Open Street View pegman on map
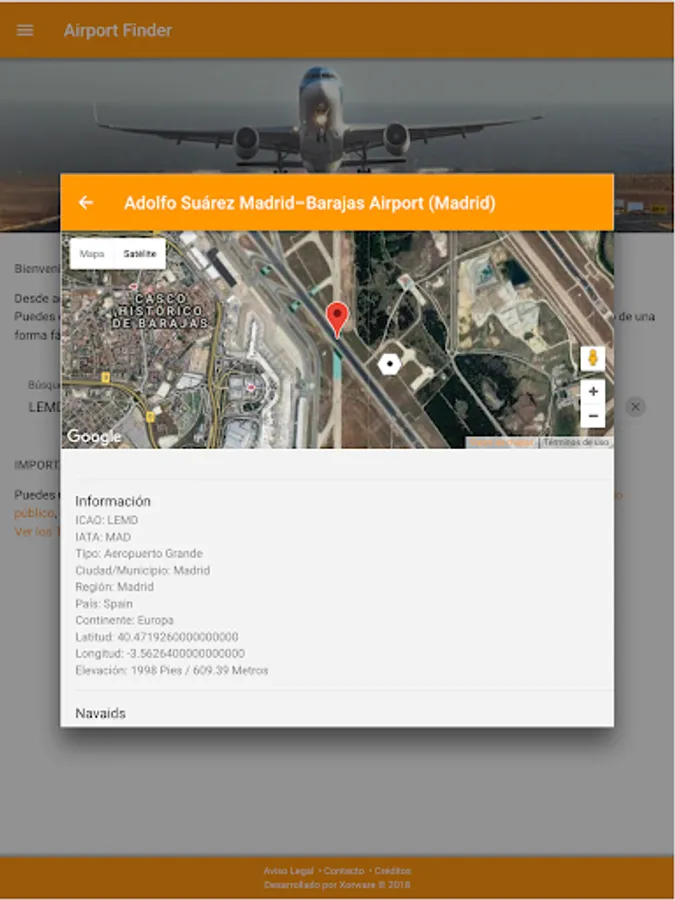The width and height of the screenshot is (675, 900). (593, 359)
